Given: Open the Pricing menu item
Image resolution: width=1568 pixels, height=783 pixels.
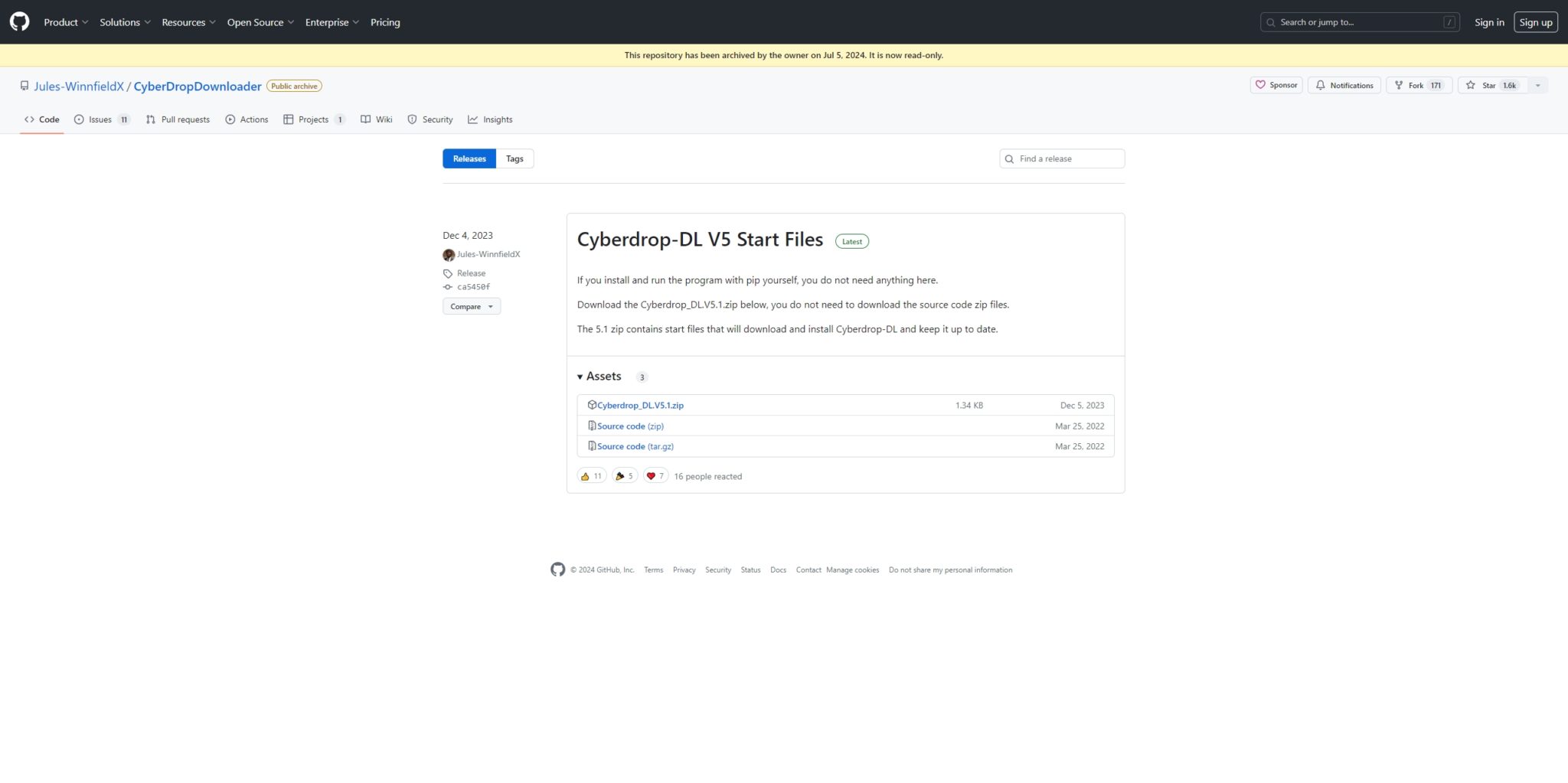Looking at the screenshot, I should click(385, 22).
